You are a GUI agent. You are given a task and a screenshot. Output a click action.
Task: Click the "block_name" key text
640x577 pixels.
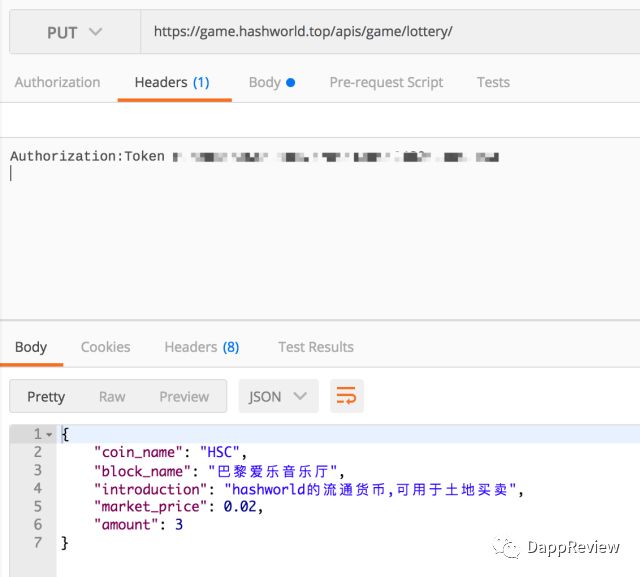142,471
